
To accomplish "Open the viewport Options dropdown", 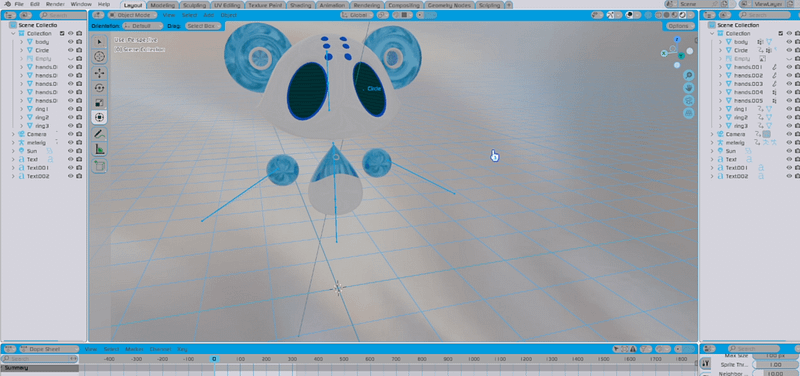I will pyautogui.click(x=680, y=26).
